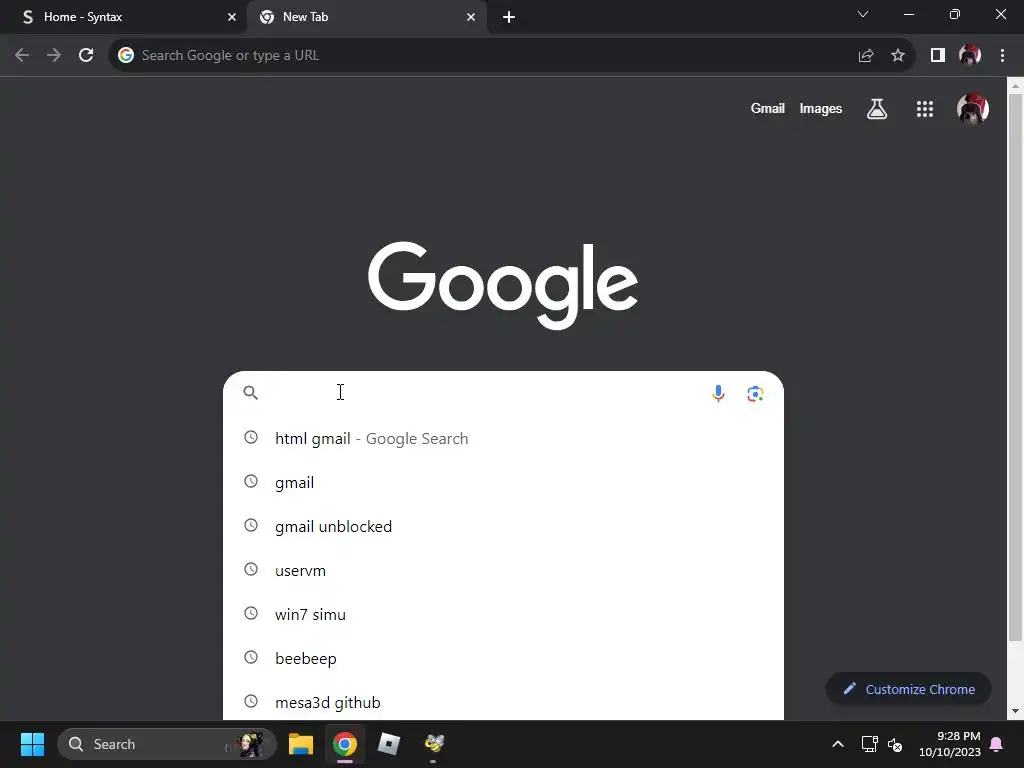This screenshot has height=768, width=1024.
Task: Click the Customize Chrome button
Action: 908,689
